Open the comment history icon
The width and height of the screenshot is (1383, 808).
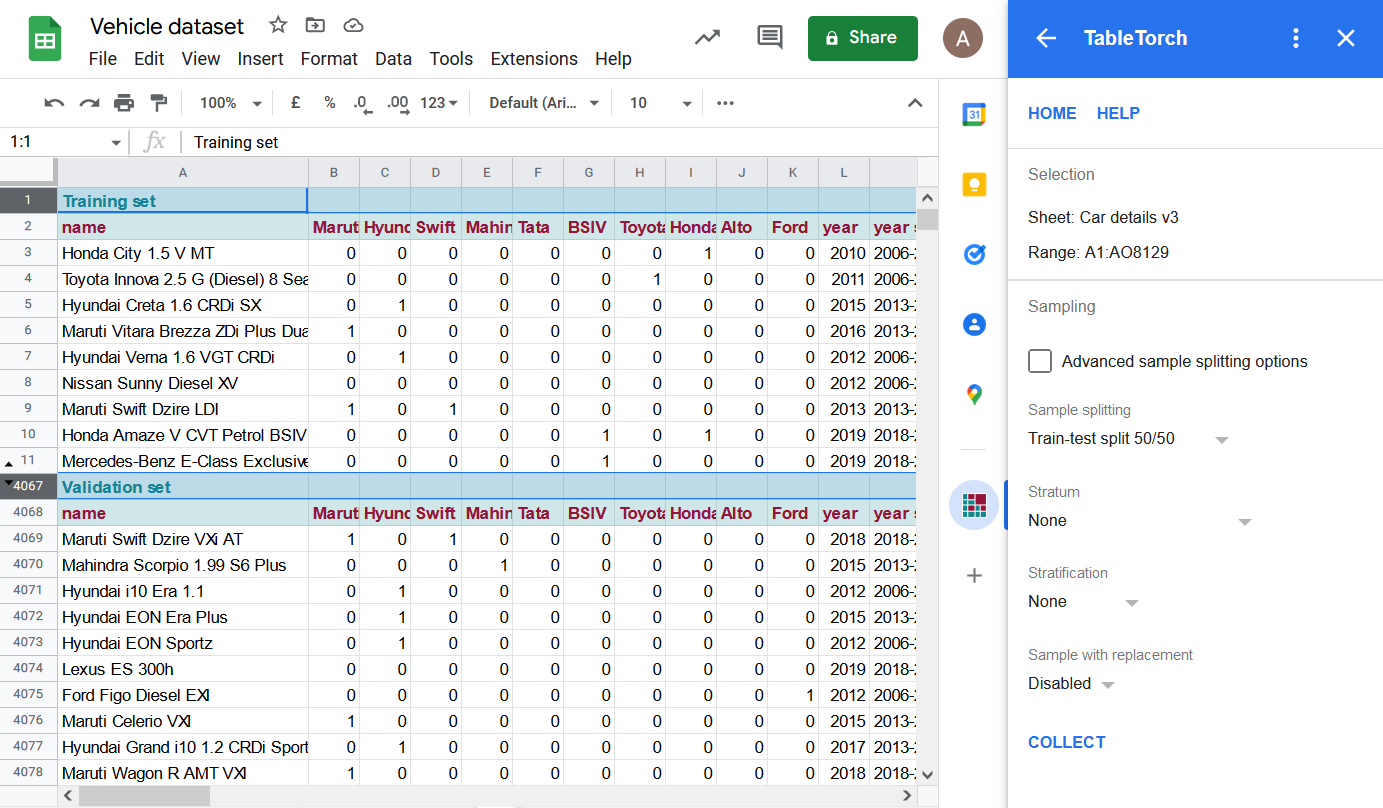point(769,38)
